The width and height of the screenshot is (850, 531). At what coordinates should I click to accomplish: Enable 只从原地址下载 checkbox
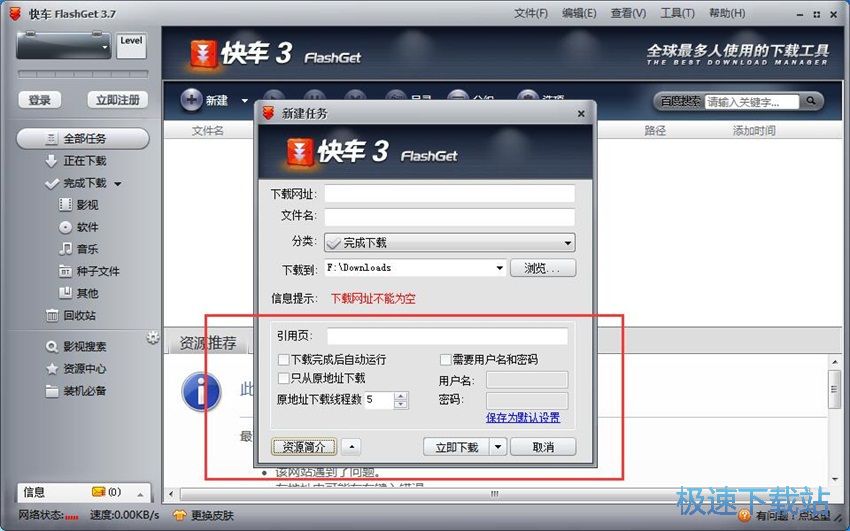[283, 378]
